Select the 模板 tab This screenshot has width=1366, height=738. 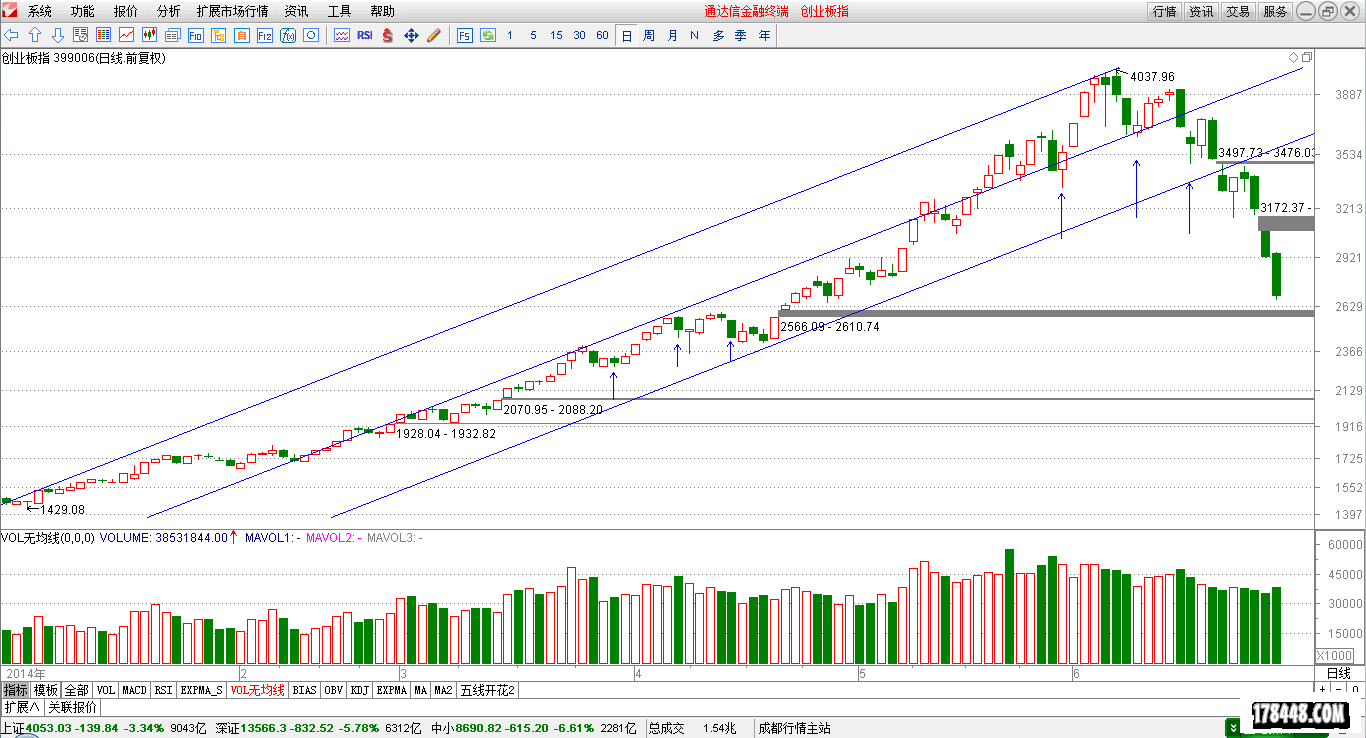45,690
